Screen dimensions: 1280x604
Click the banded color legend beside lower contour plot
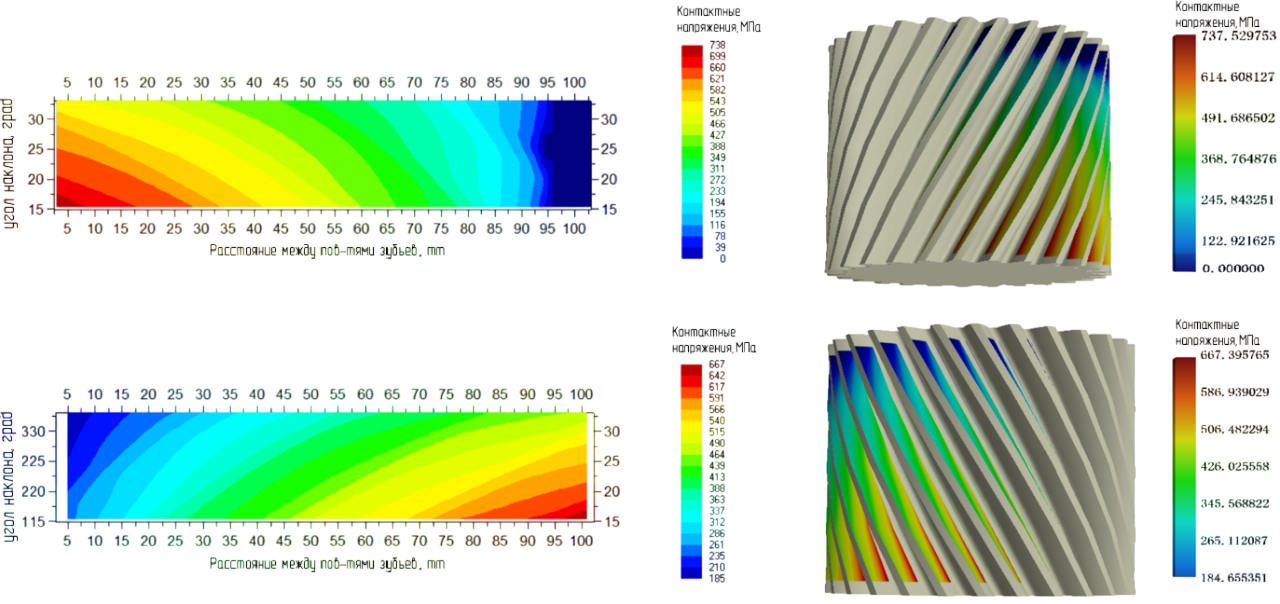690,472
